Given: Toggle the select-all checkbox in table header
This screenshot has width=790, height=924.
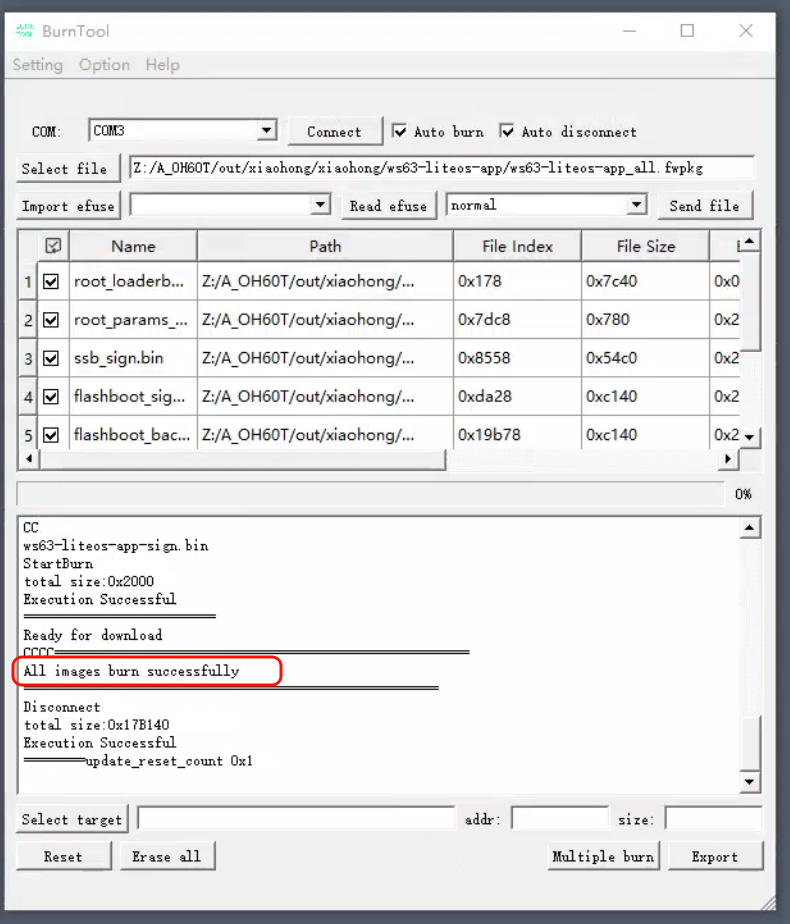Looking at the screenshot, I should click(53, 246).
